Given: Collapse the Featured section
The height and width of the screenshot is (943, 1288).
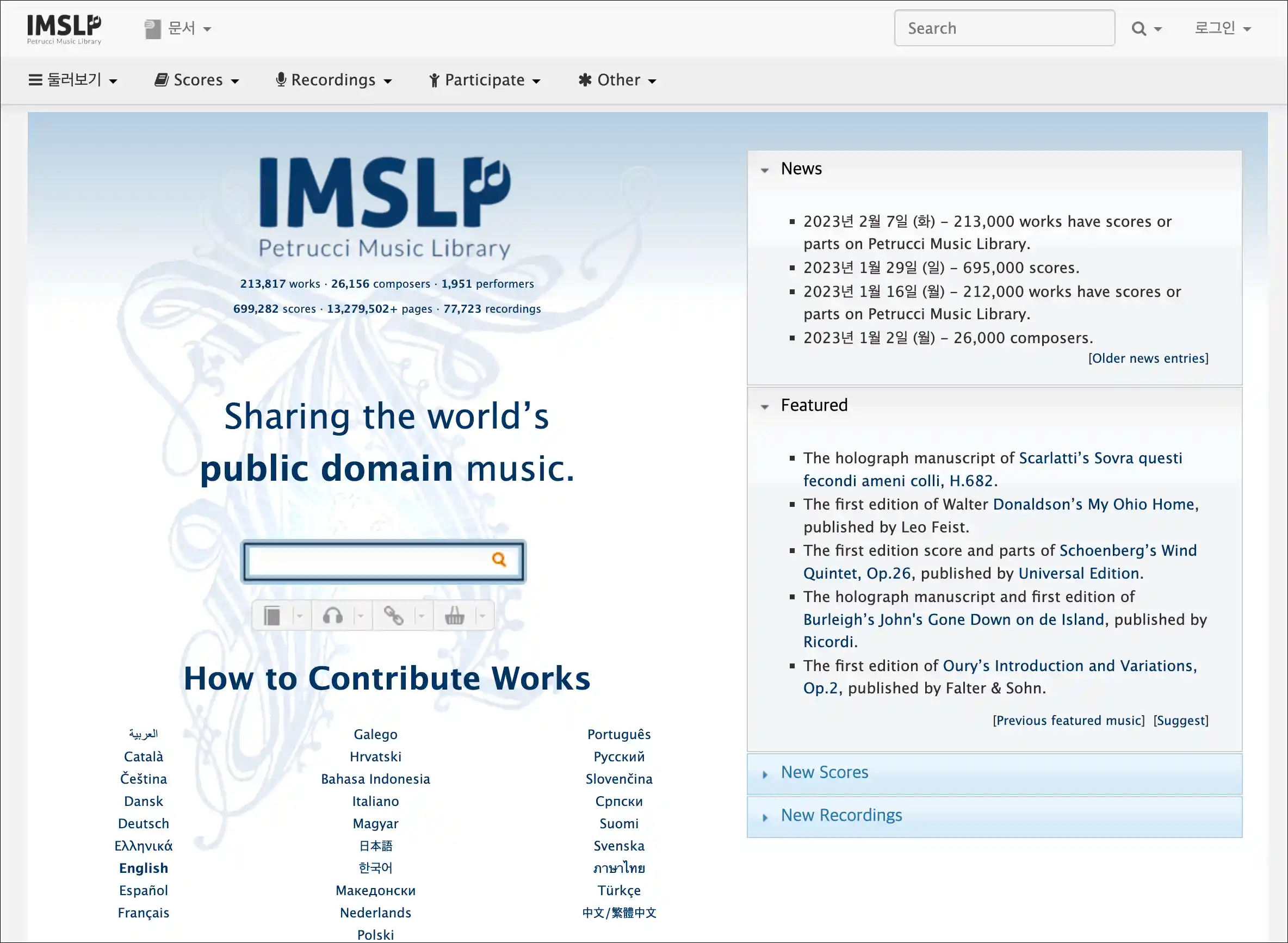Looking at the screenshot, I should (764, 406).
